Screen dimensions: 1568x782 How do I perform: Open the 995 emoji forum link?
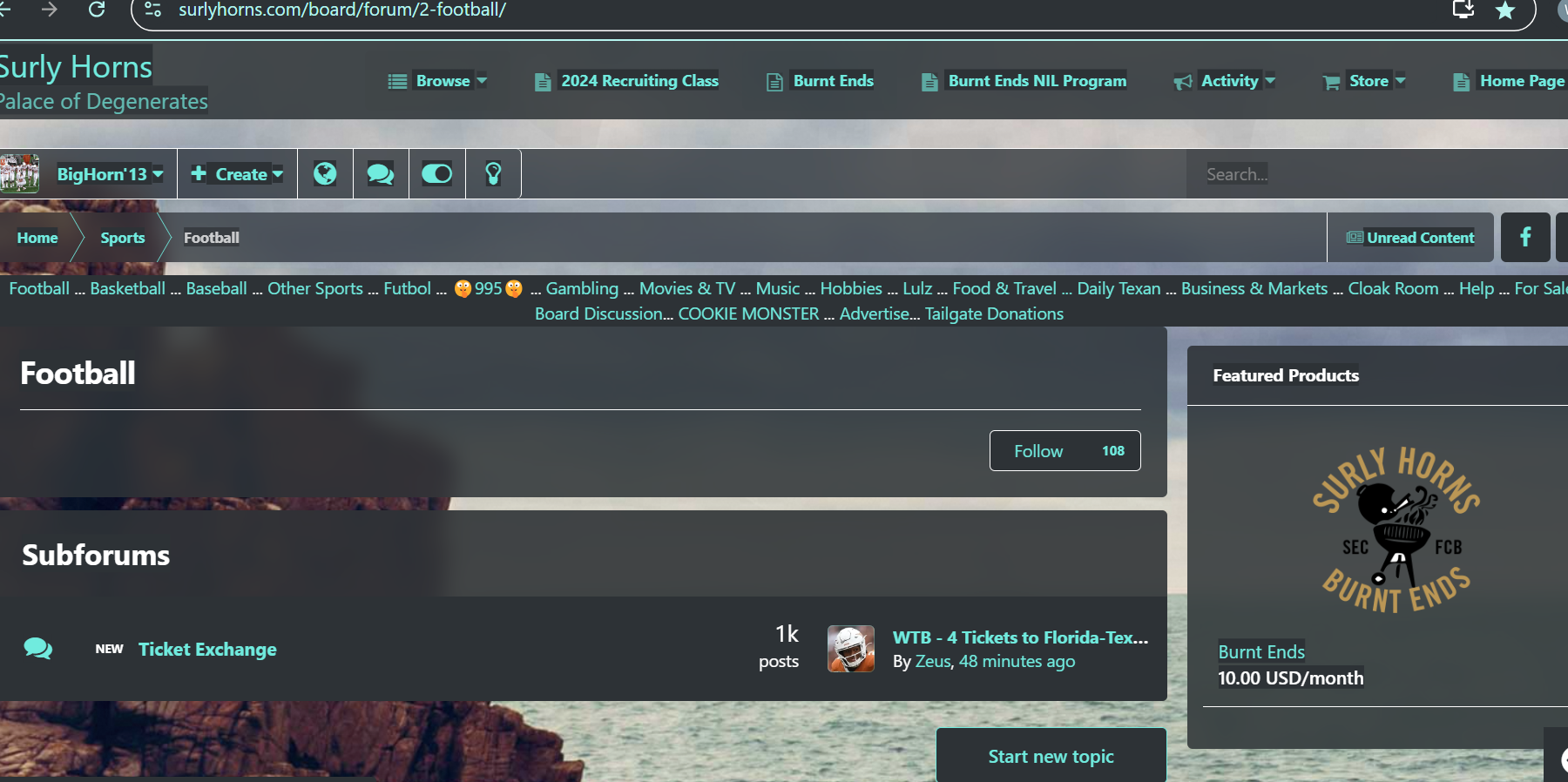[x=489, y=288]
